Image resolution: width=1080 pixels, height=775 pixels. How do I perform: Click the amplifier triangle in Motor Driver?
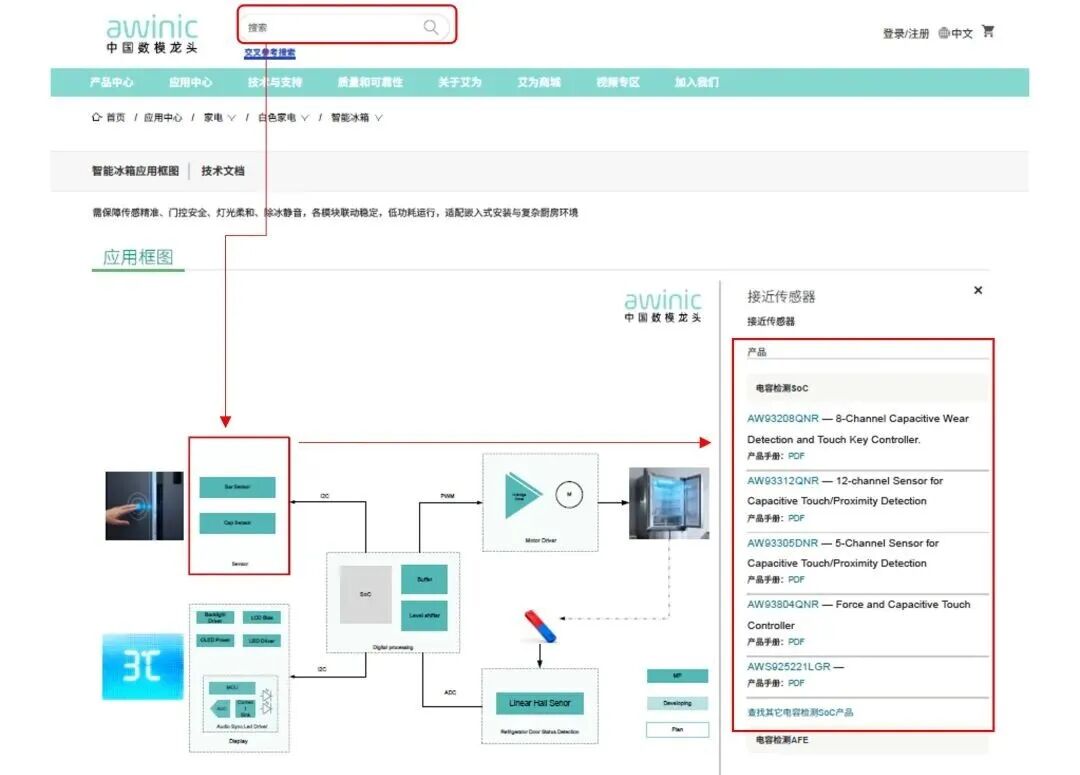(523, 495)
